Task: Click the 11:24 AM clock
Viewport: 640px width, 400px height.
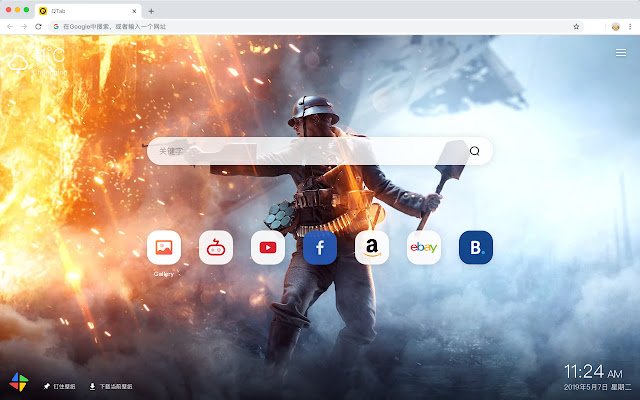Action: coord(593,372)
